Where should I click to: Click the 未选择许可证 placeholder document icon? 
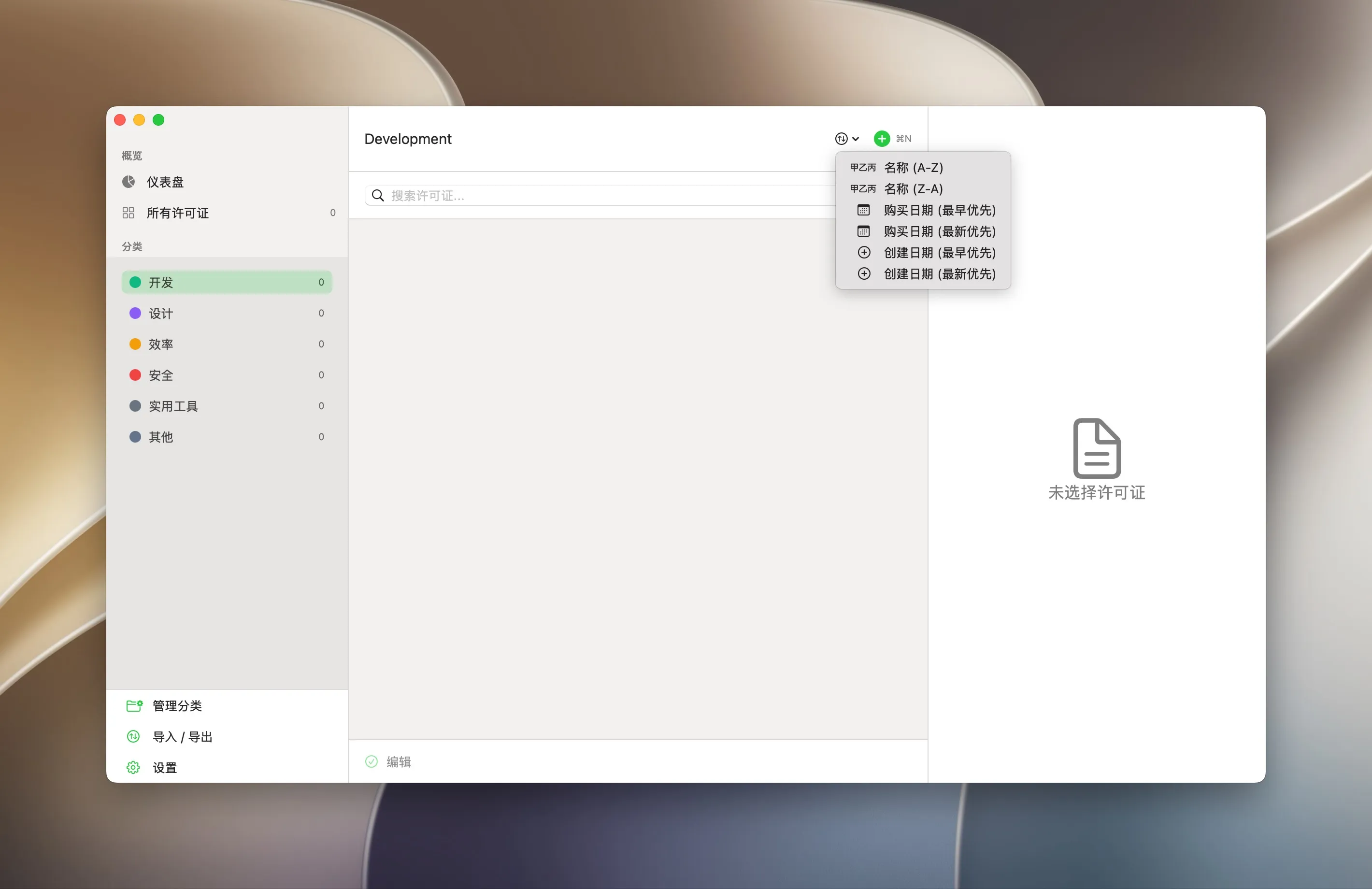coord(1097,448)
